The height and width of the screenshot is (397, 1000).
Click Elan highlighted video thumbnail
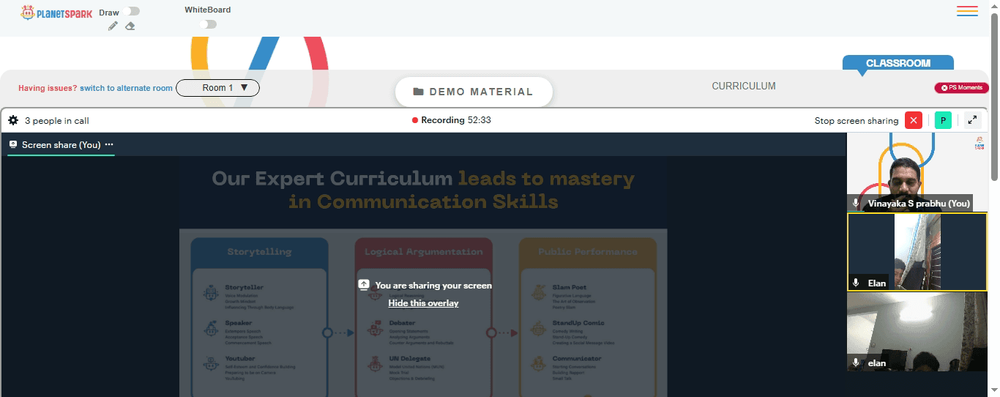pos(916,252)
